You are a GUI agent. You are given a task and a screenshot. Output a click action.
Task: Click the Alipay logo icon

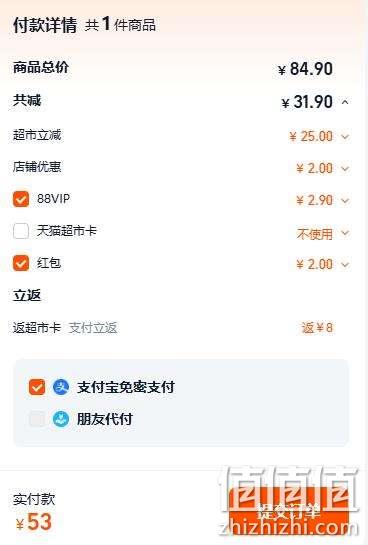point(61,387)
